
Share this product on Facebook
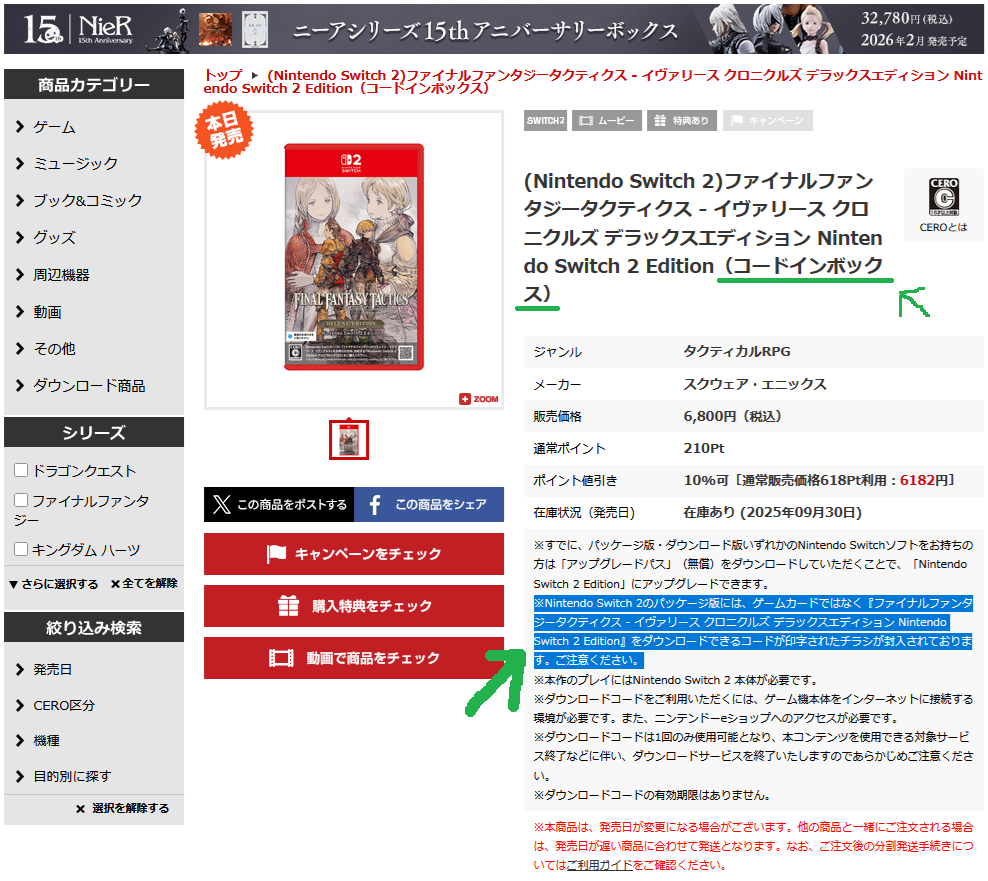(x=429, y=505)
